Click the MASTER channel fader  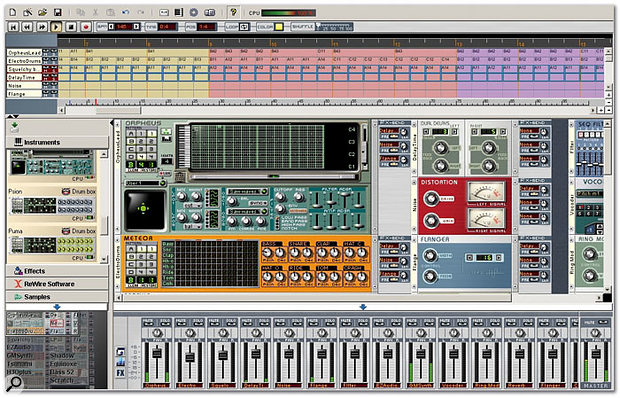coord(595,353)
